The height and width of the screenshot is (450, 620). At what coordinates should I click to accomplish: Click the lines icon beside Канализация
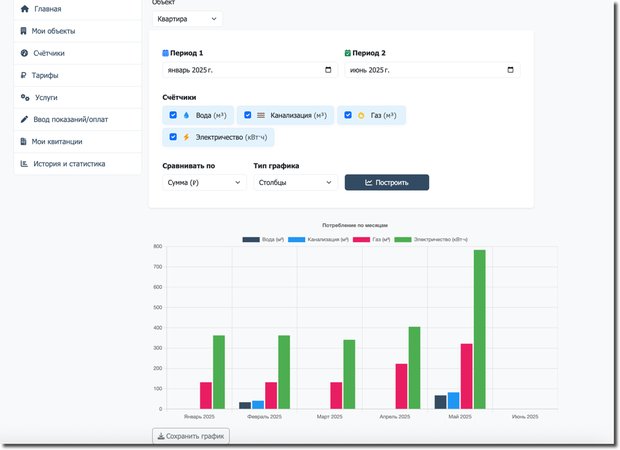pyautogui.click(x=261, y=115)
